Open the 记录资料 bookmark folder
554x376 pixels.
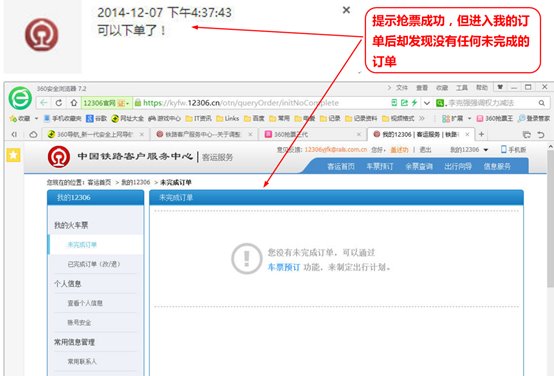pyautogui.click(x=361, y=118)
